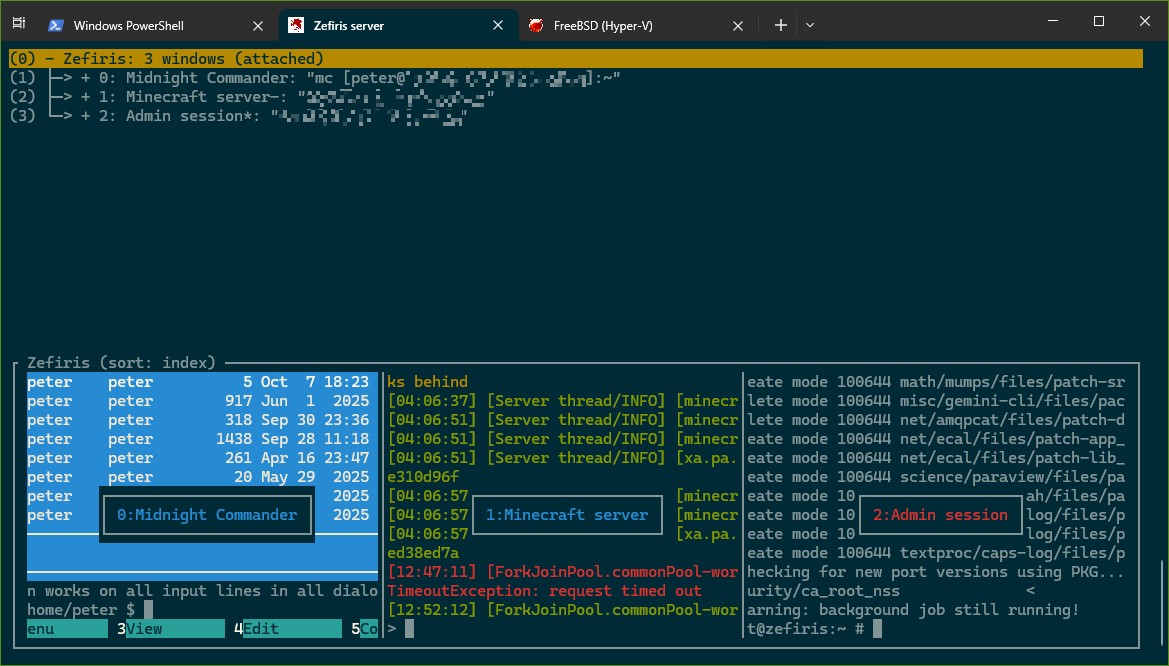Select window 0: Midnight Commander row
Image resolution: width=1169 pixels, height=666 pixels.
(x=315, y=78)
